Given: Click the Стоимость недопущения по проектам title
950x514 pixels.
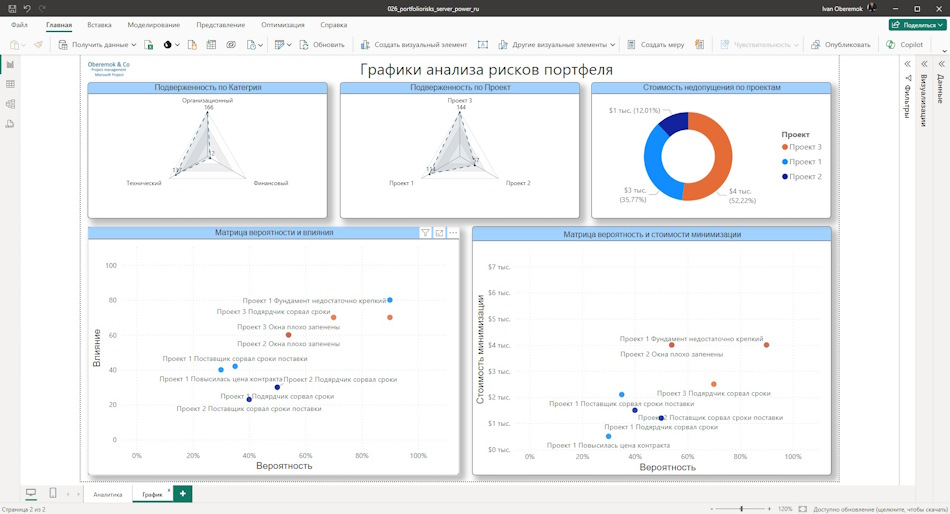Looking at the screenshot, I should pyautogui.click(x=711, y=88).
